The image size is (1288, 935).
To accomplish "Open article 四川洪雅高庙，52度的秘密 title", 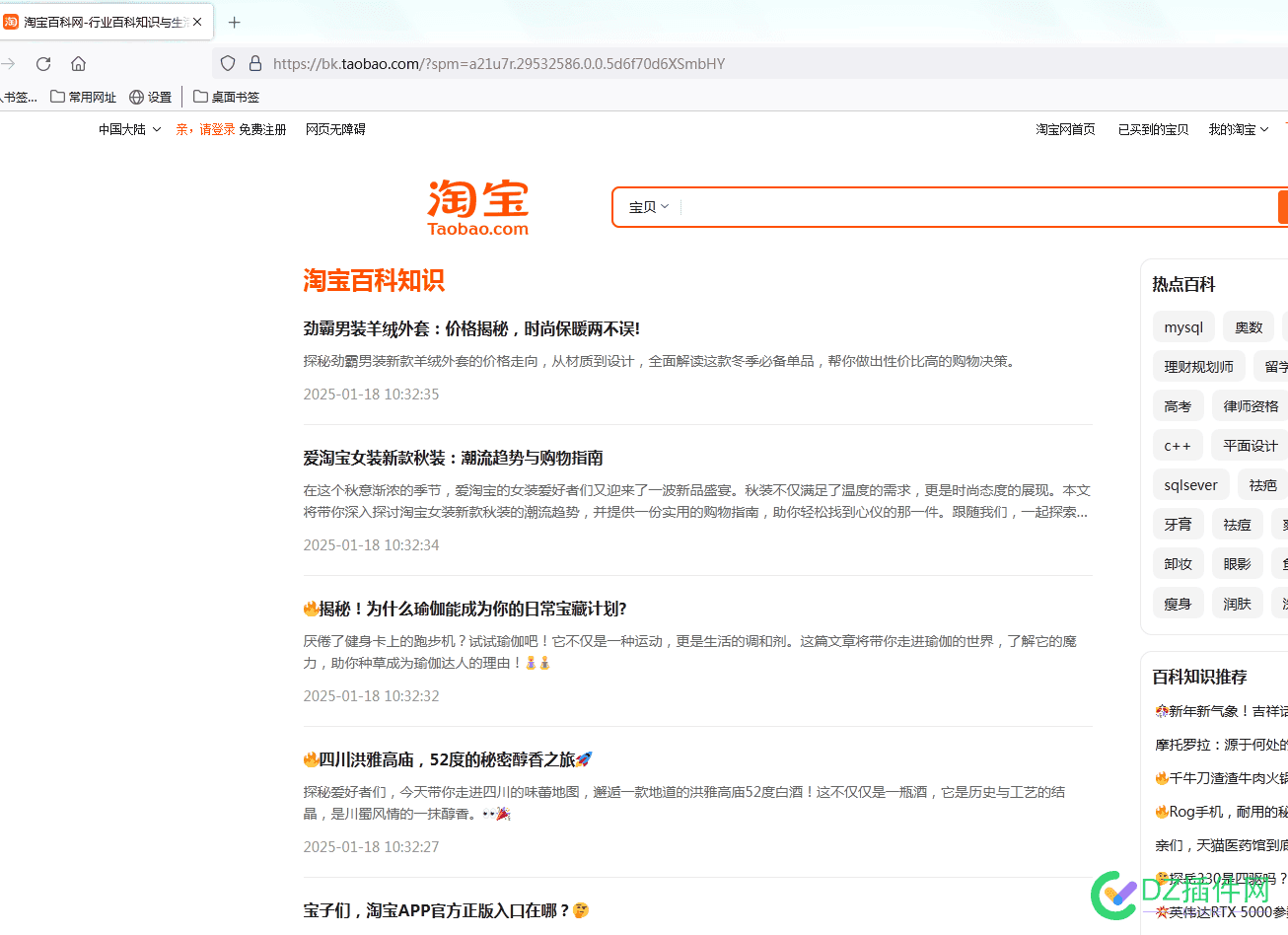I will [448, 759].
